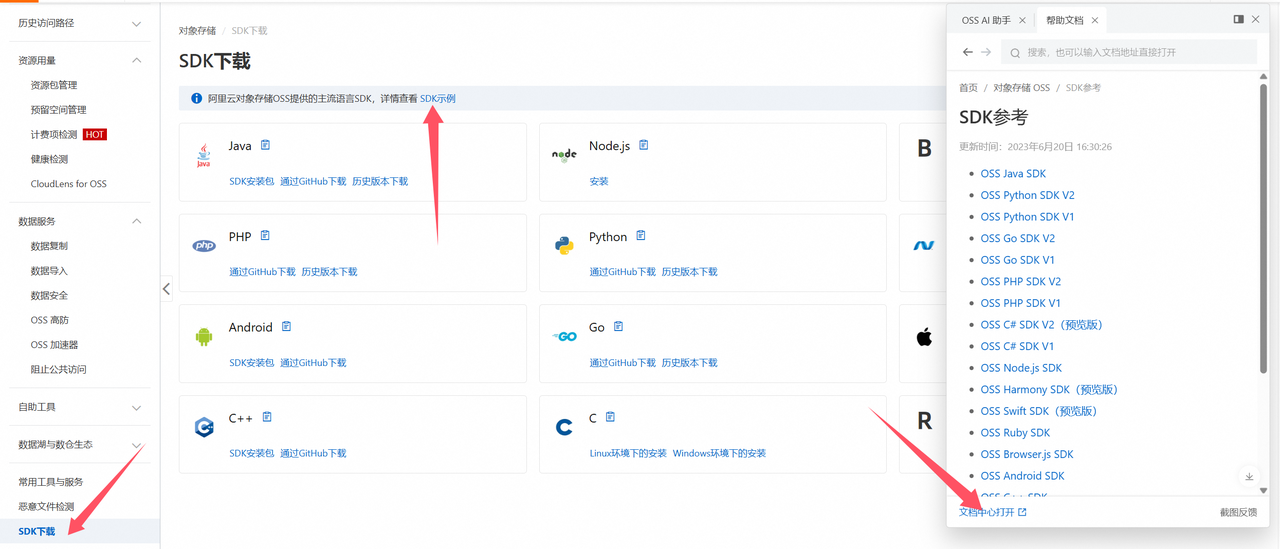Click the help panel search input field

coord(1129,52)
